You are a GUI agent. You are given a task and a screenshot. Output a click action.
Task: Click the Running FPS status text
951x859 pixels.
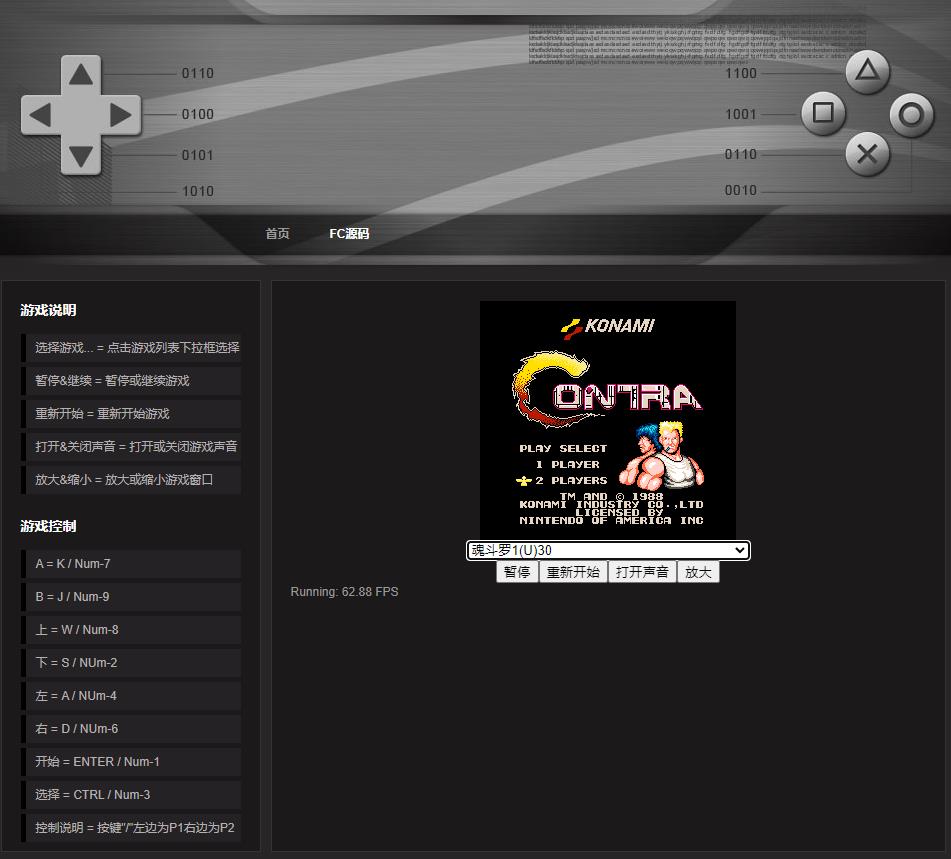[344, 591]
